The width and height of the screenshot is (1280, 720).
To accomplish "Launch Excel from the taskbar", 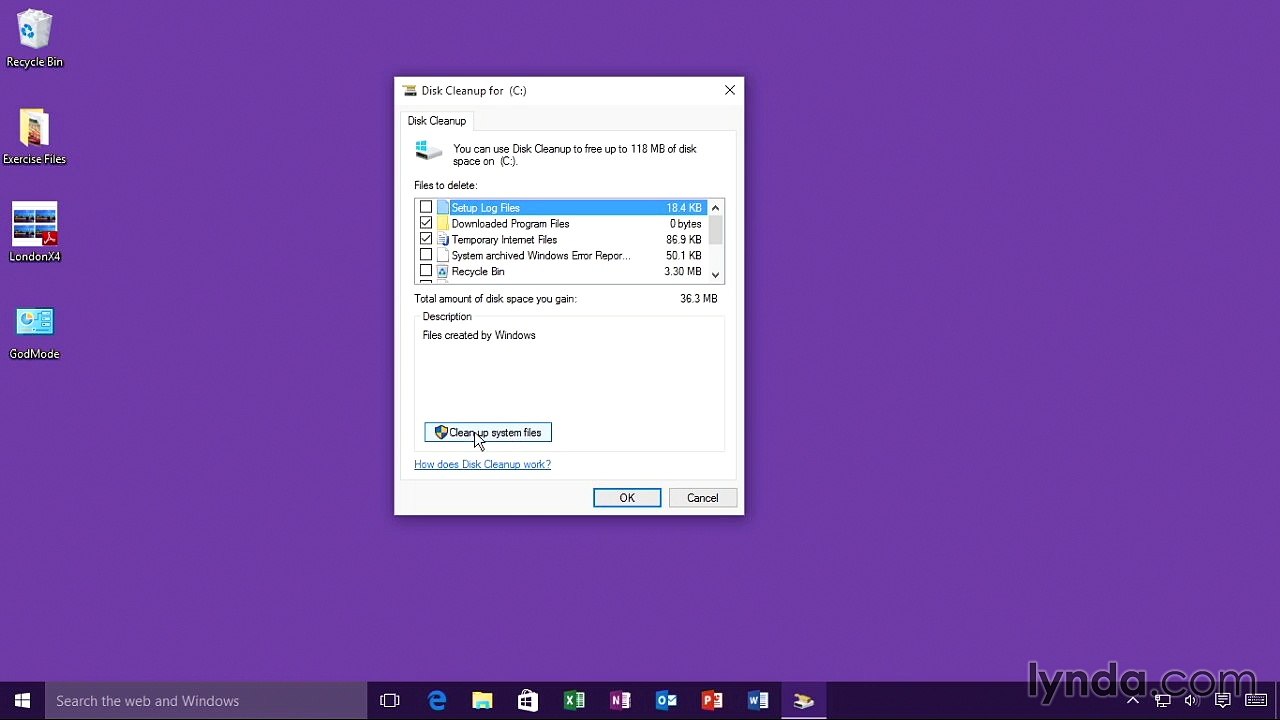I will (574, 701).
